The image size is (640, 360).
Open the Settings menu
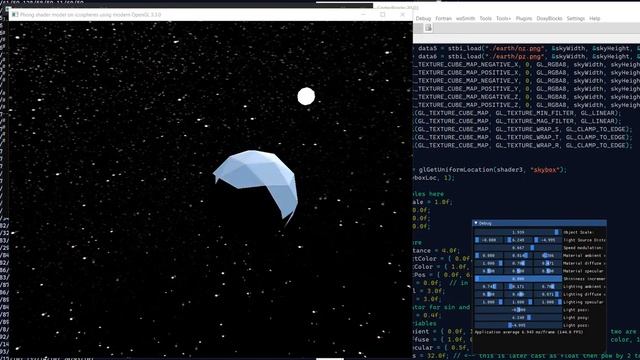pyautogui.click(x=576, y=19)
